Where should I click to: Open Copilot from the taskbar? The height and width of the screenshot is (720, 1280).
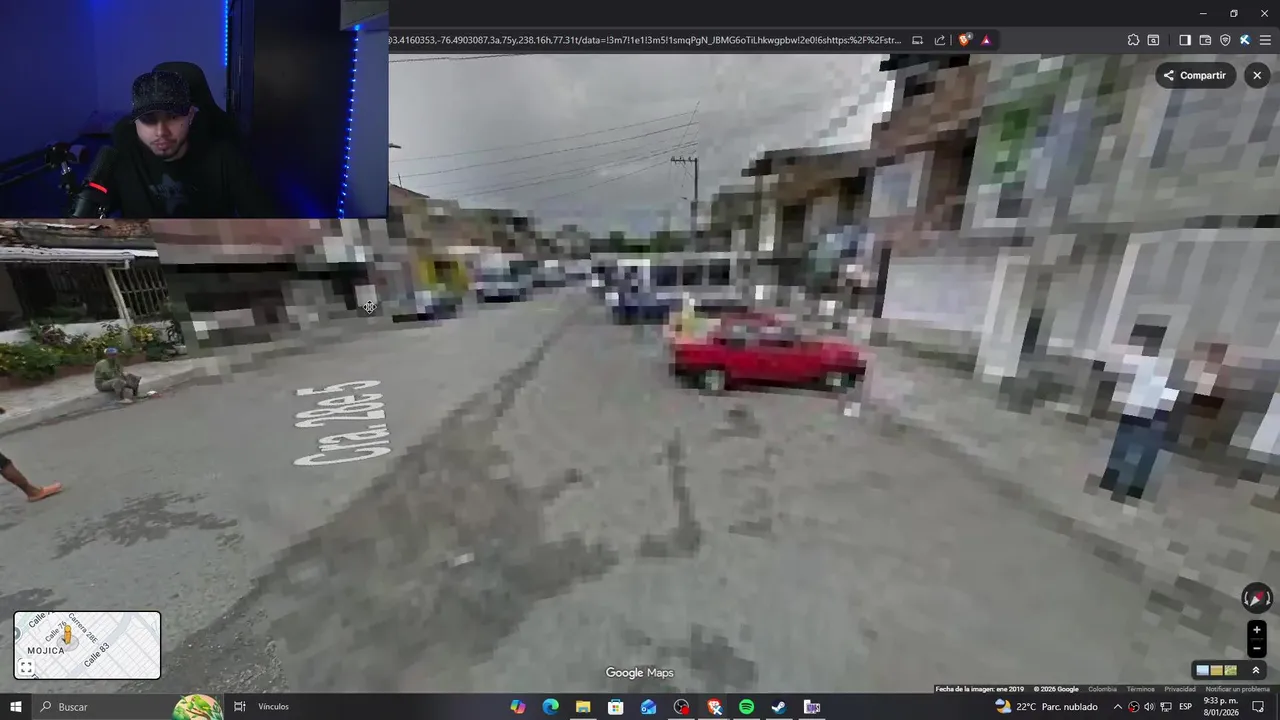[518, 707]
